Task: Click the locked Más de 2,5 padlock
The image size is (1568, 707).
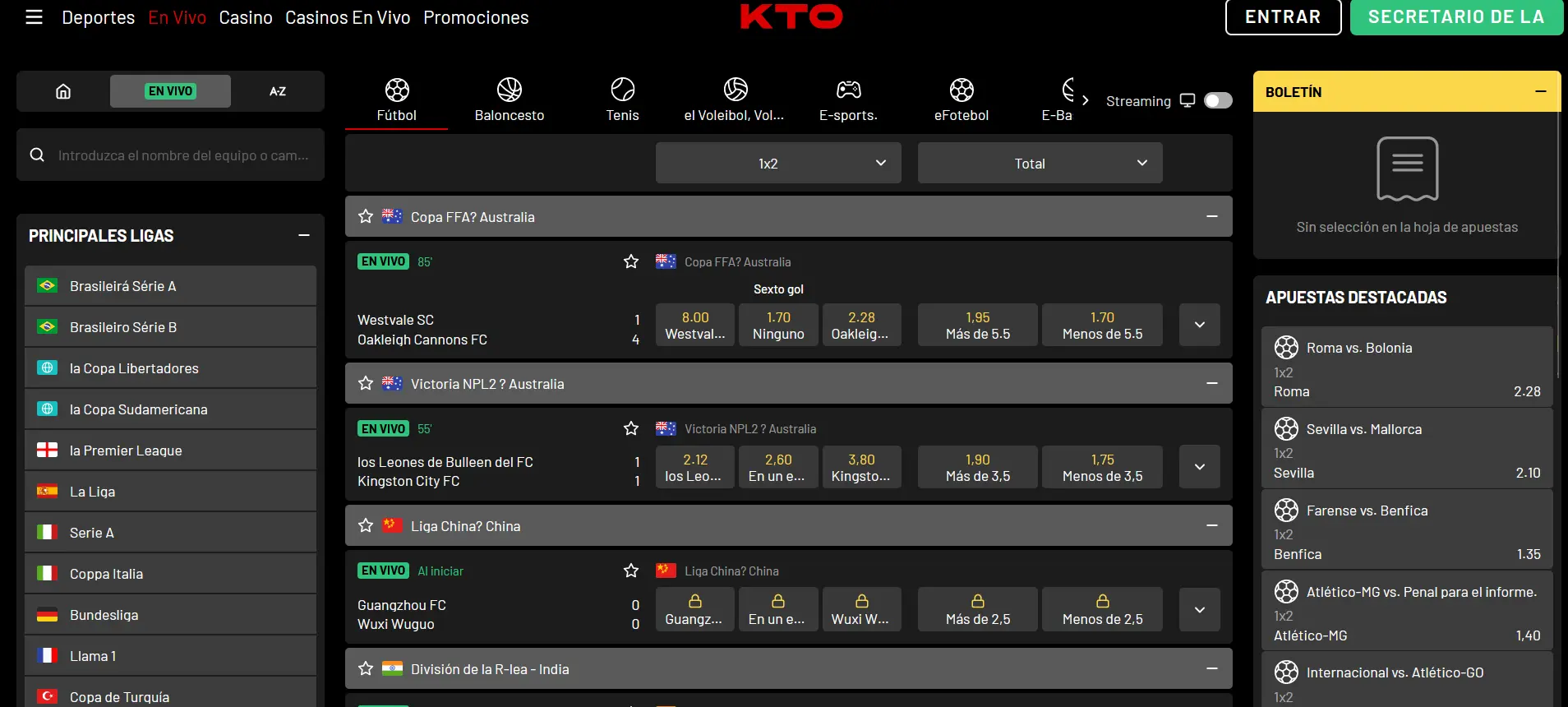Action: [x=978, y=601]
